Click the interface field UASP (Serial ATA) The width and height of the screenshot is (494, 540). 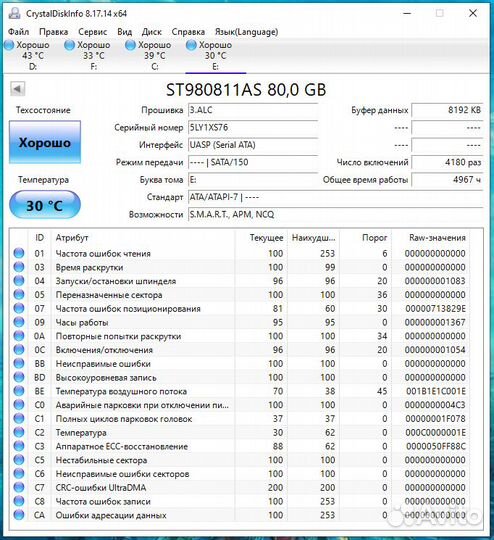tap(253, 145)
